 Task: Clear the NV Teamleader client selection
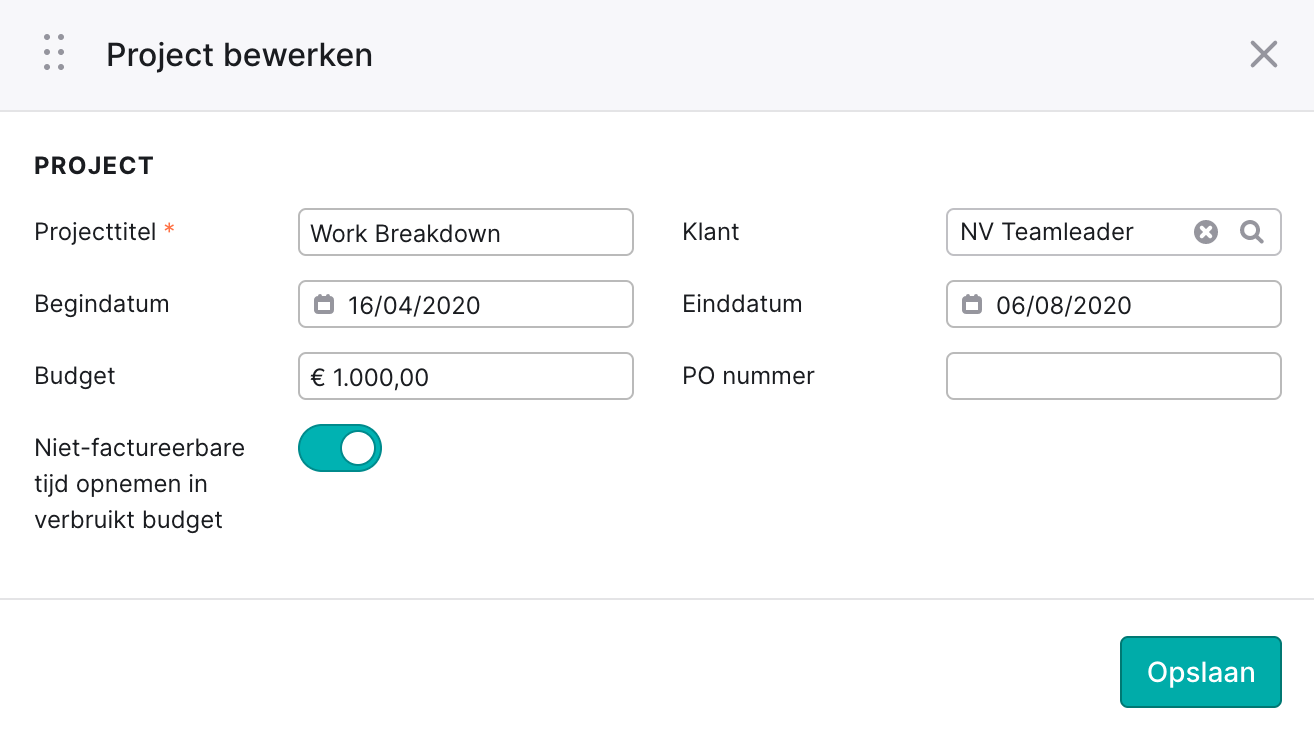click(x=1206, y=232)
